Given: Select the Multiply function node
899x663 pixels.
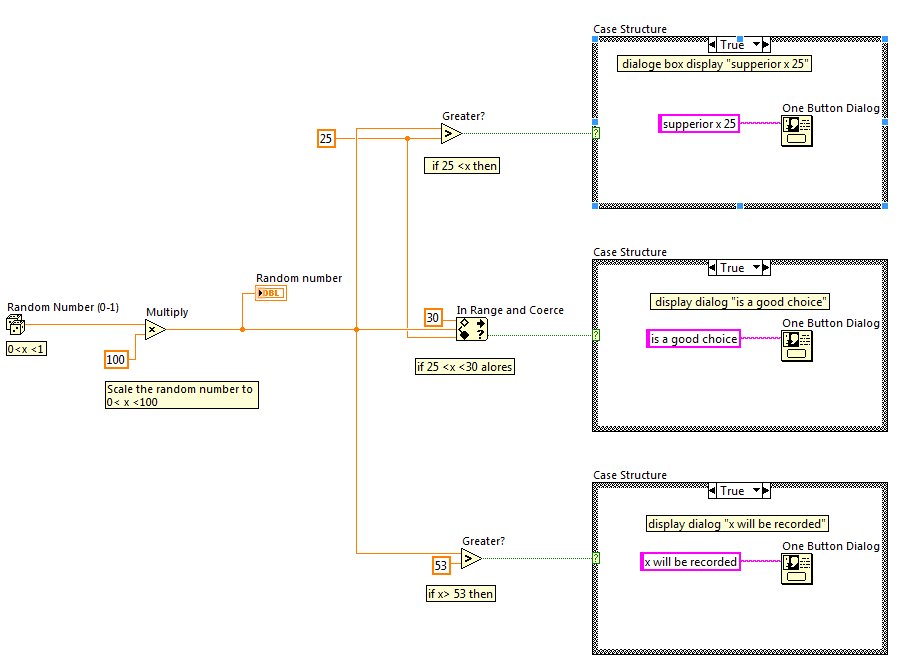Looking at the screenshot, I should click(155, 330).
